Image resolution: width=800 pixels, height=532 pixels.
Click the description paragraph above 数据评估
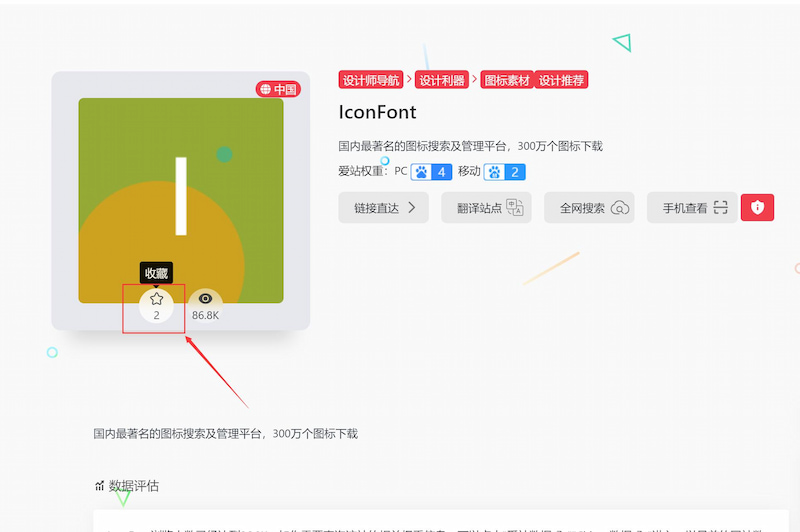(226, 434)
